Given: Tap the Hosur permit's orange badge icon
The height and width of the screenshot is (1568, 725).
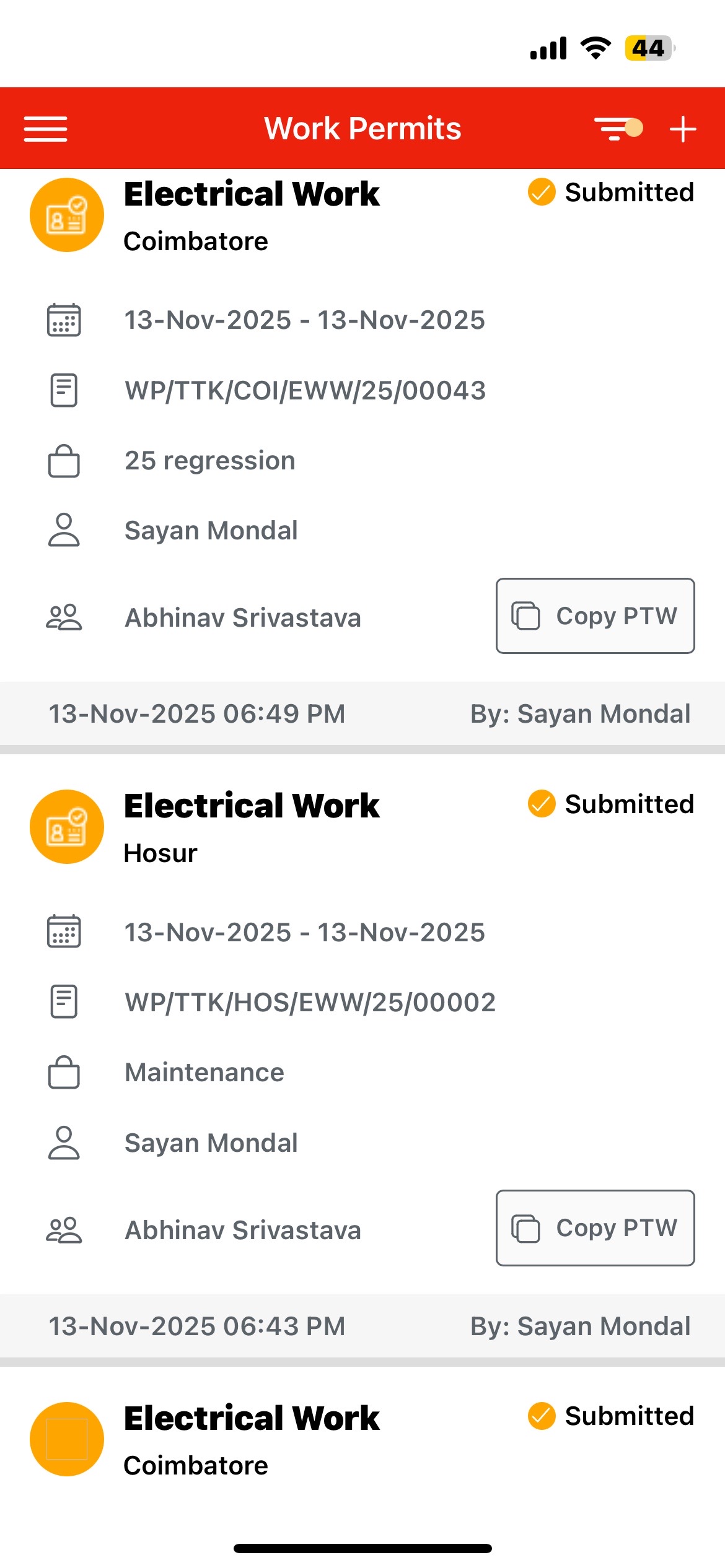Looking at the screenshot, I should [x=67, y=827].
